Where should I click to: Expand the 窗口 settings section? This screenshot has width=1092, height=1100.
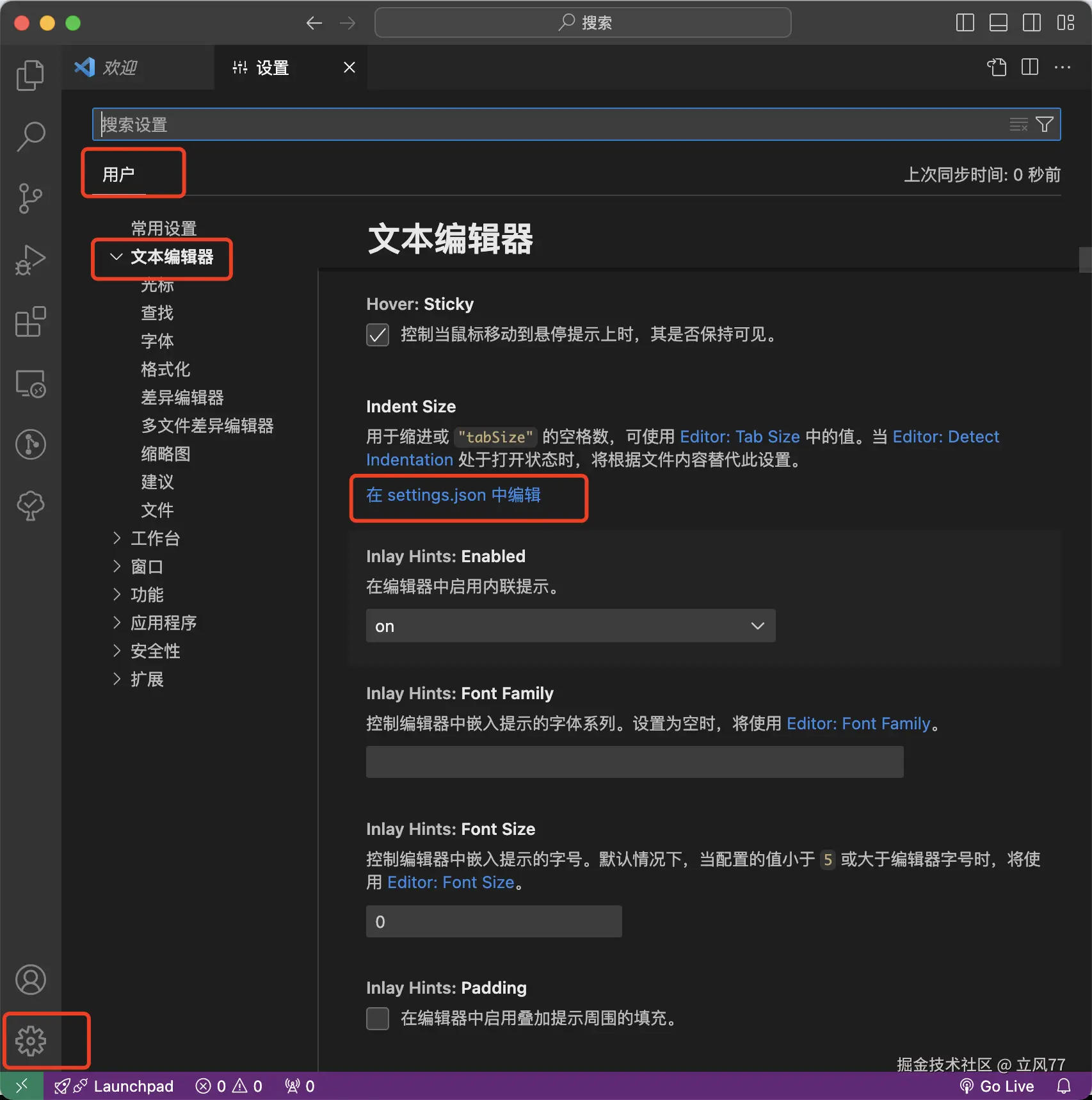(x=116, y=566)
